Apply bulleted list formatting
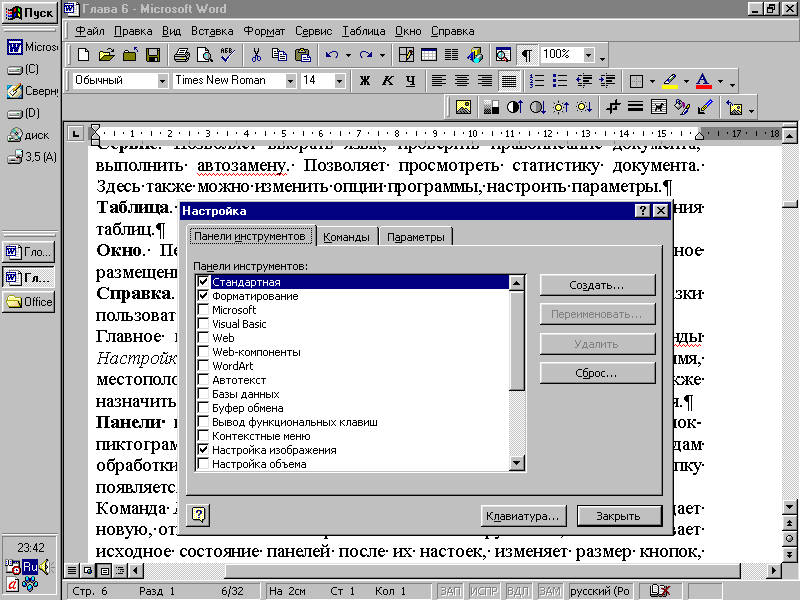800x600 pixels. (560, 81)
